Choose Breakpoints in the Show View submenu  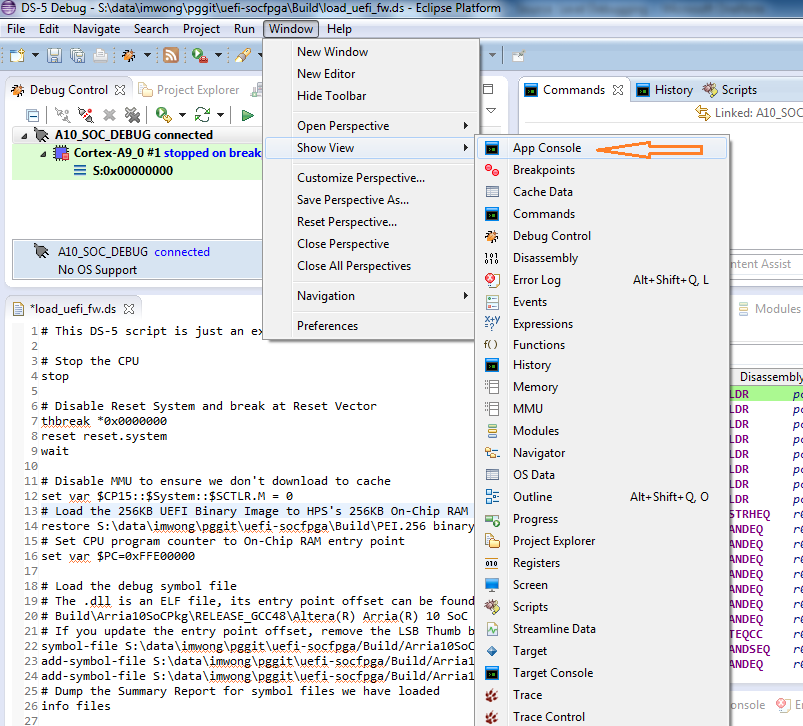[543, 170]
